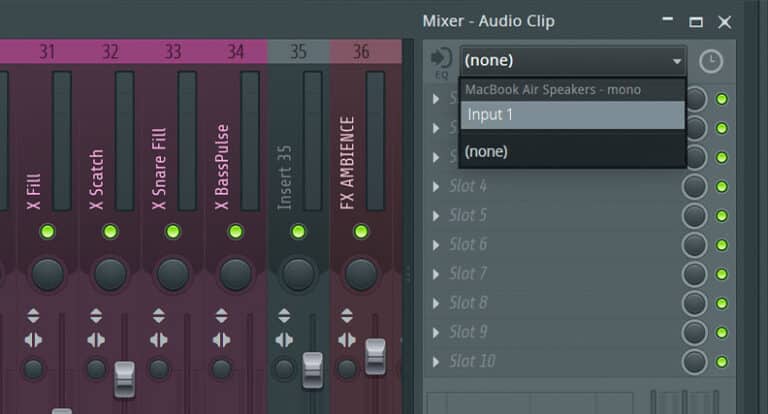Toggle the Slot 6 effect enable light
Viewport: 768px width, 414px height.
point(721,245)
